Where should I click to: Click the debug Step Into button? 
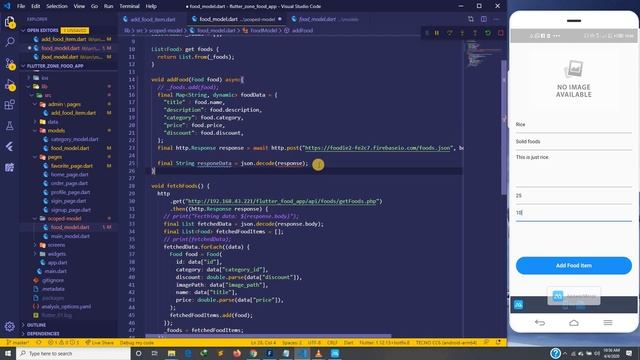click(462, 33)
